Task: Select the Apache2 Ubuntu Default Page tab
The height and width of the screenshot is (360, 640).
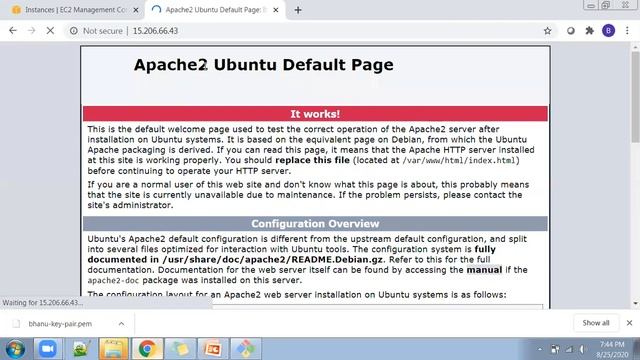Action: coord(214,10)
